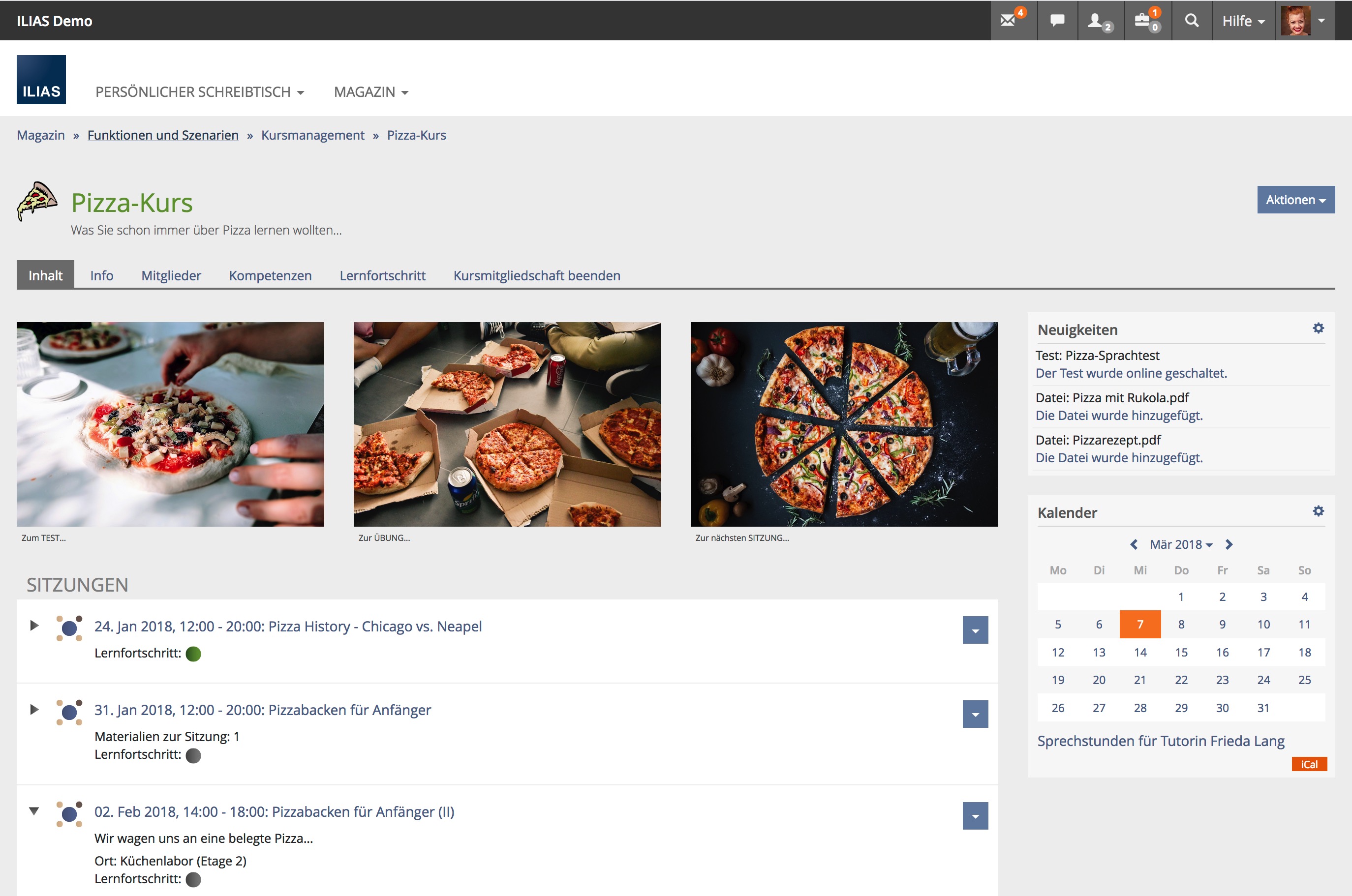1352x896 pixels.
Task: Open 24. Jan Pizza History session title
Action: 287,627
